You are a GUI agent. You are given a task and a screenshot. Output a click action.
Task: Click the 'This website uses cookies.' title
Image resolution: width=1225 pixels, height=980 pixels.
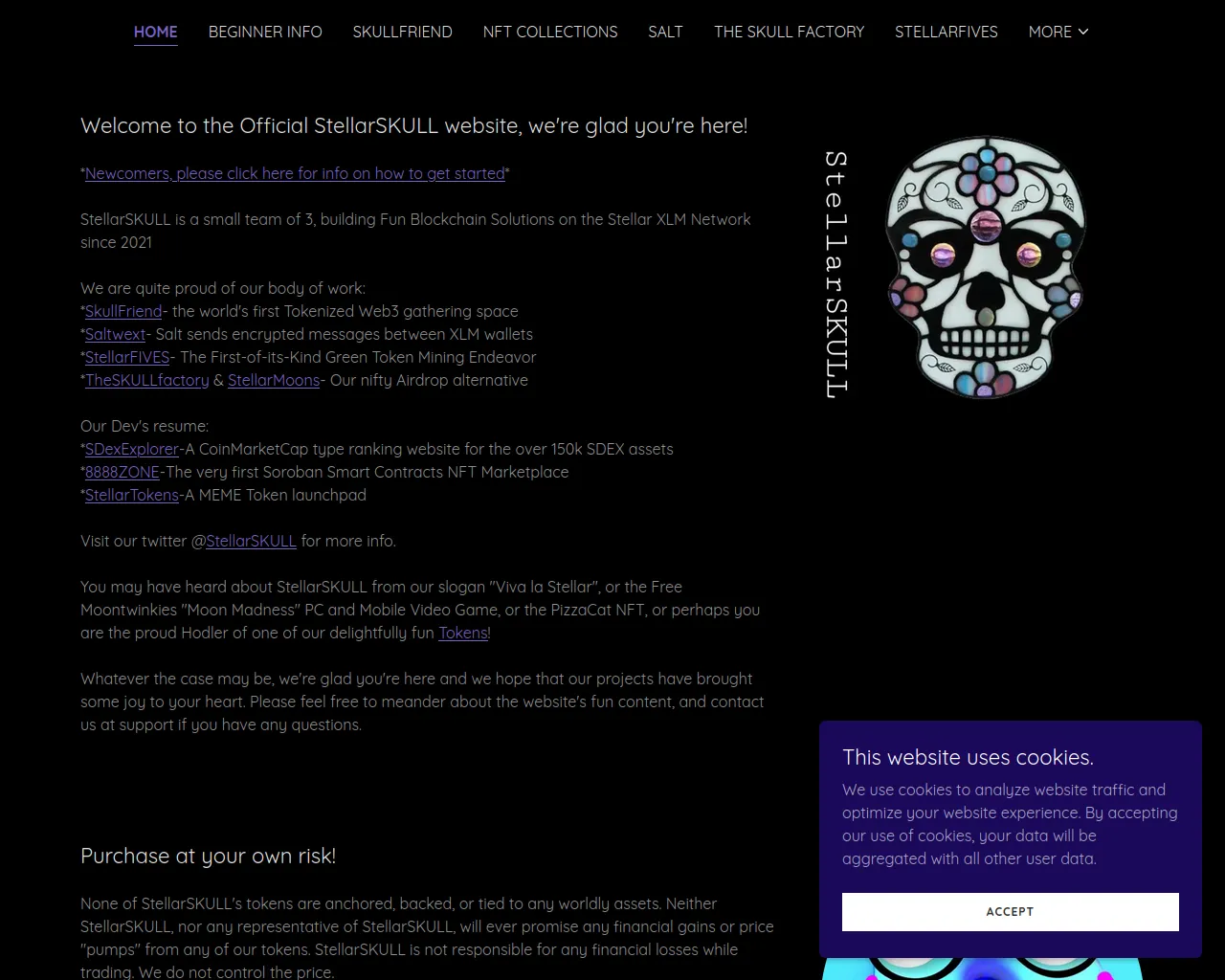[x=968, y=757]
